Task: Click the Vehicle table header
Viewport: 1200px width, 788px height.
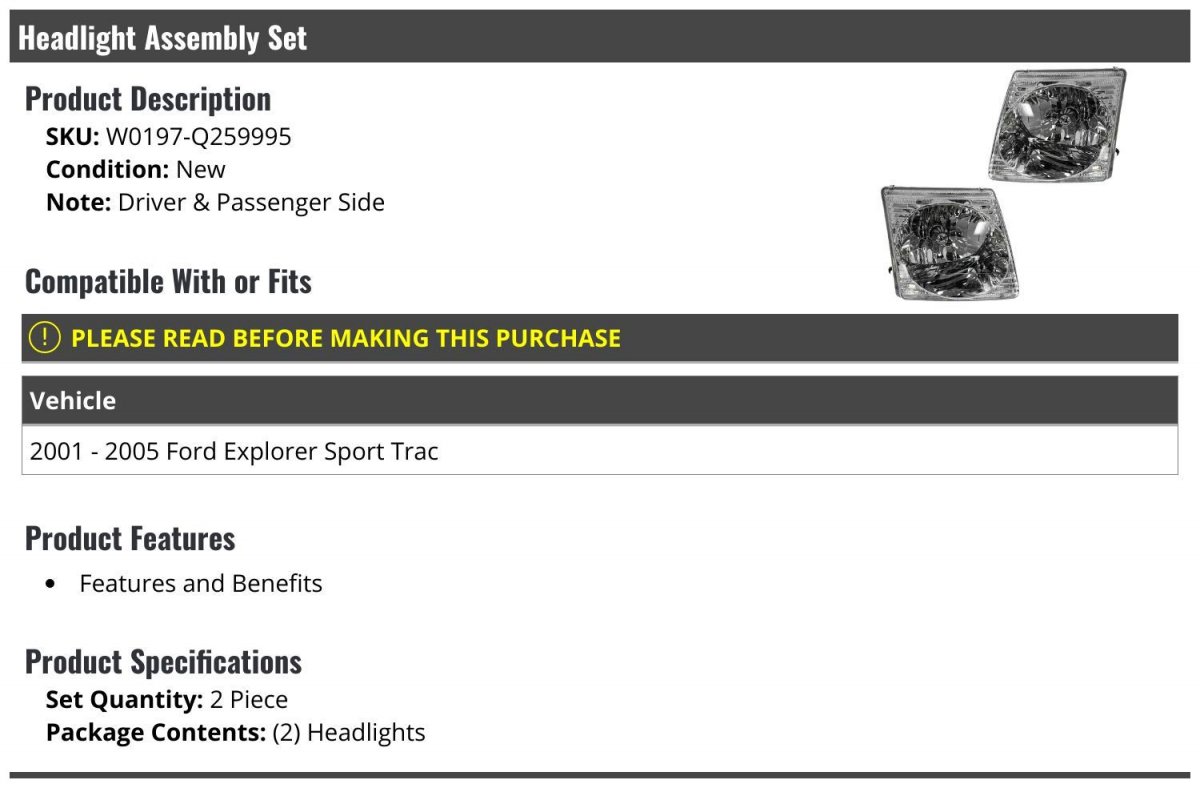Action: (x=600, y=400)
